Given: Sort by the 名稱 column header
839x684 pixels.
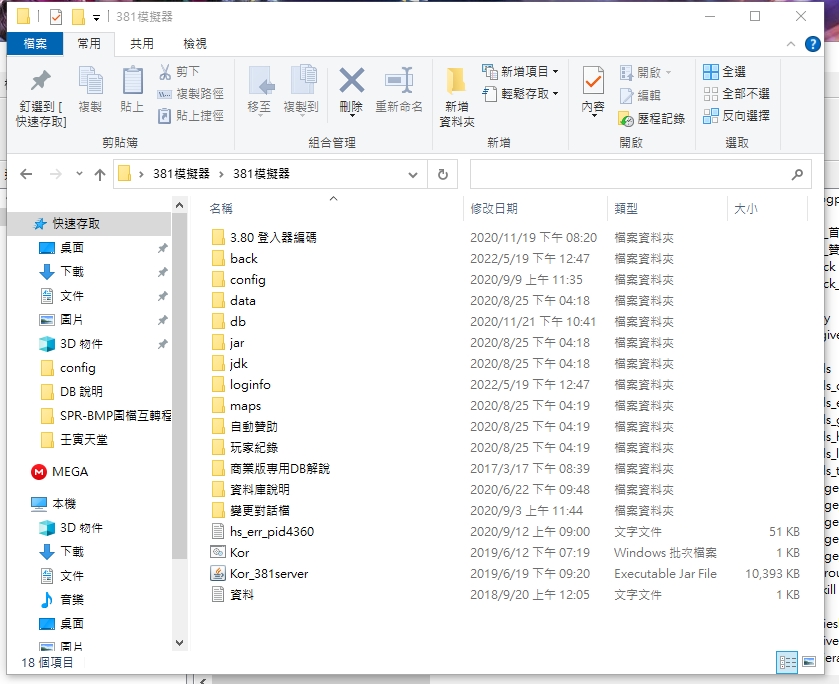Looking at the screenshot, I should pyautogui.click(x=221, y=209).
